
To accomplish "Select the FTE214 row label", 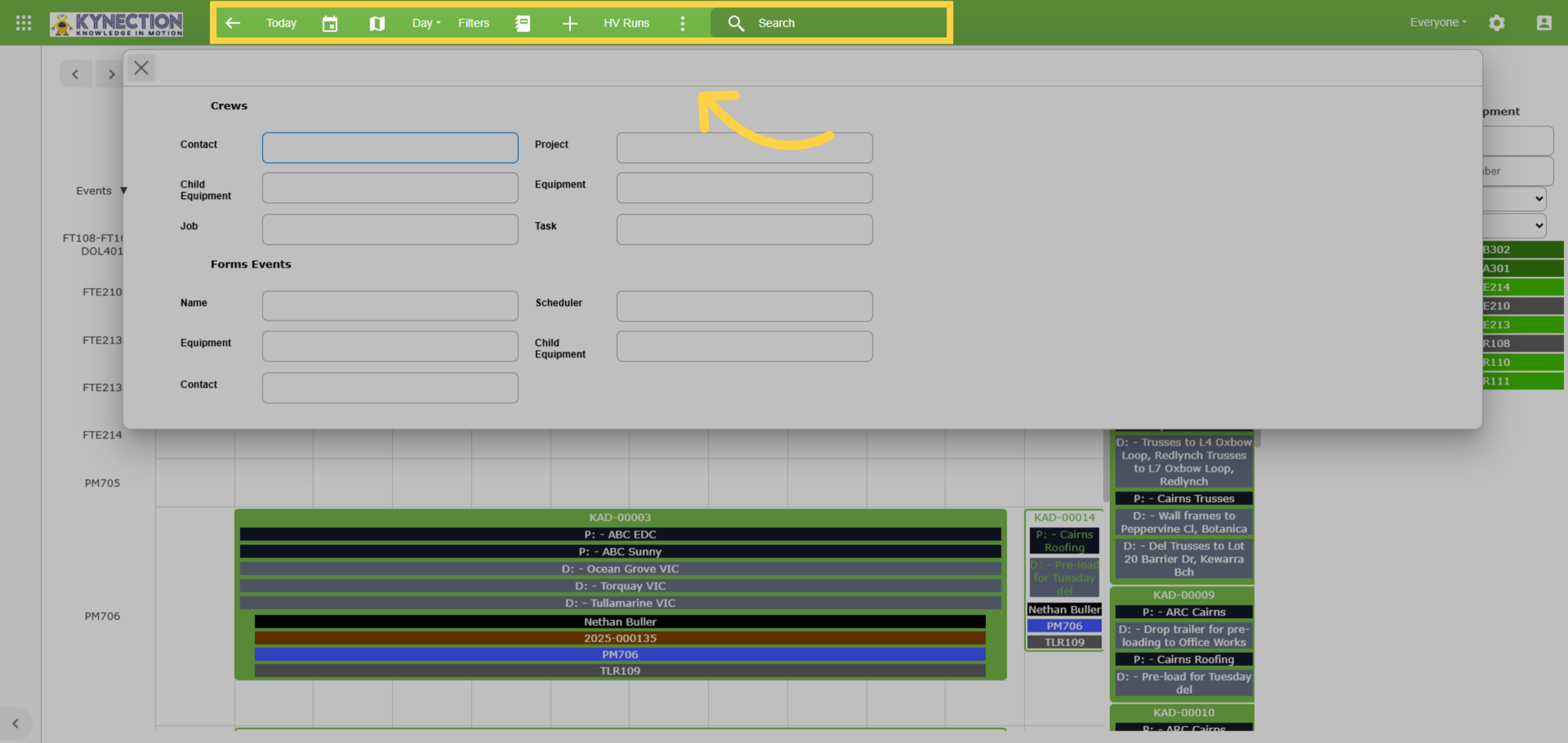I will point(102,435).
